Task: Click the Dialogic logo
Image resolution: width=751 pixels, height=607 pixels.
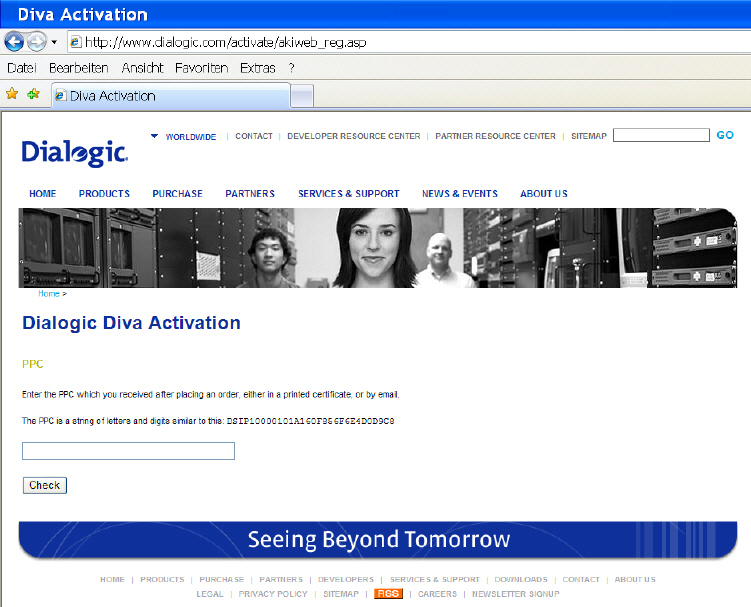Action: point(75,153)
